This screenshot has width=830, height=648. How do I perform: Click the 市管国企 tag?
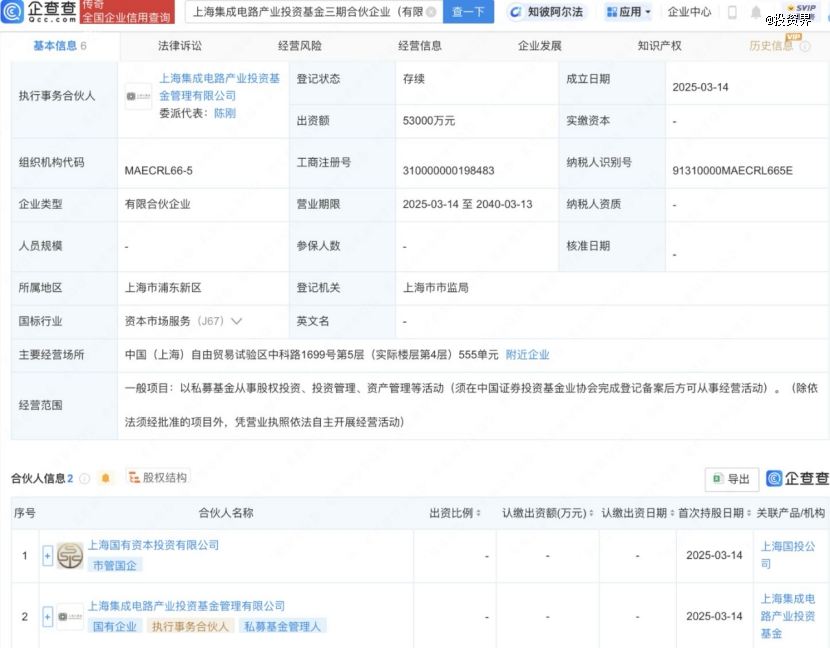(115, 565)
